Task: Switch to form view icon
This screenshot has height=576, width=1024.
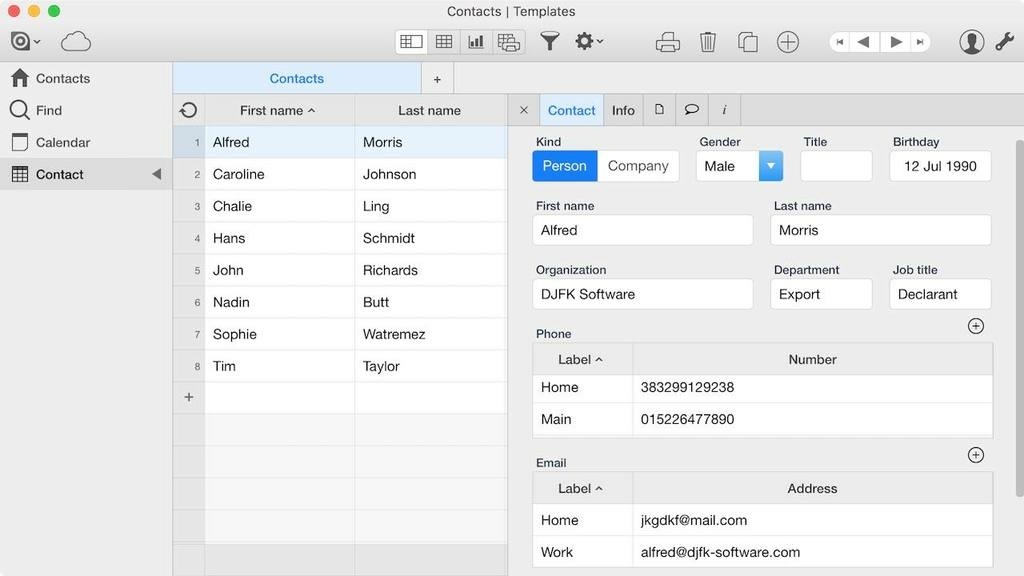Action: [x=411, y=42]
